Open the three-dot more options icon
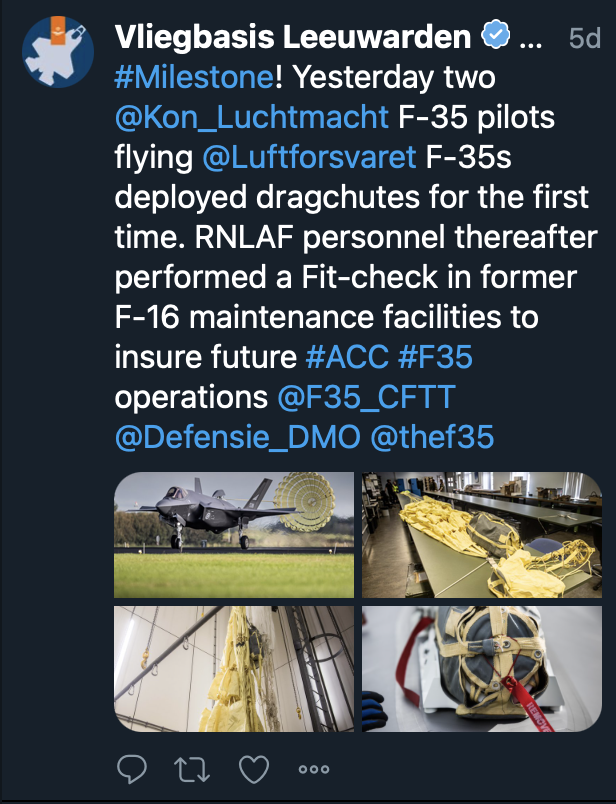 tap(314, 769)
